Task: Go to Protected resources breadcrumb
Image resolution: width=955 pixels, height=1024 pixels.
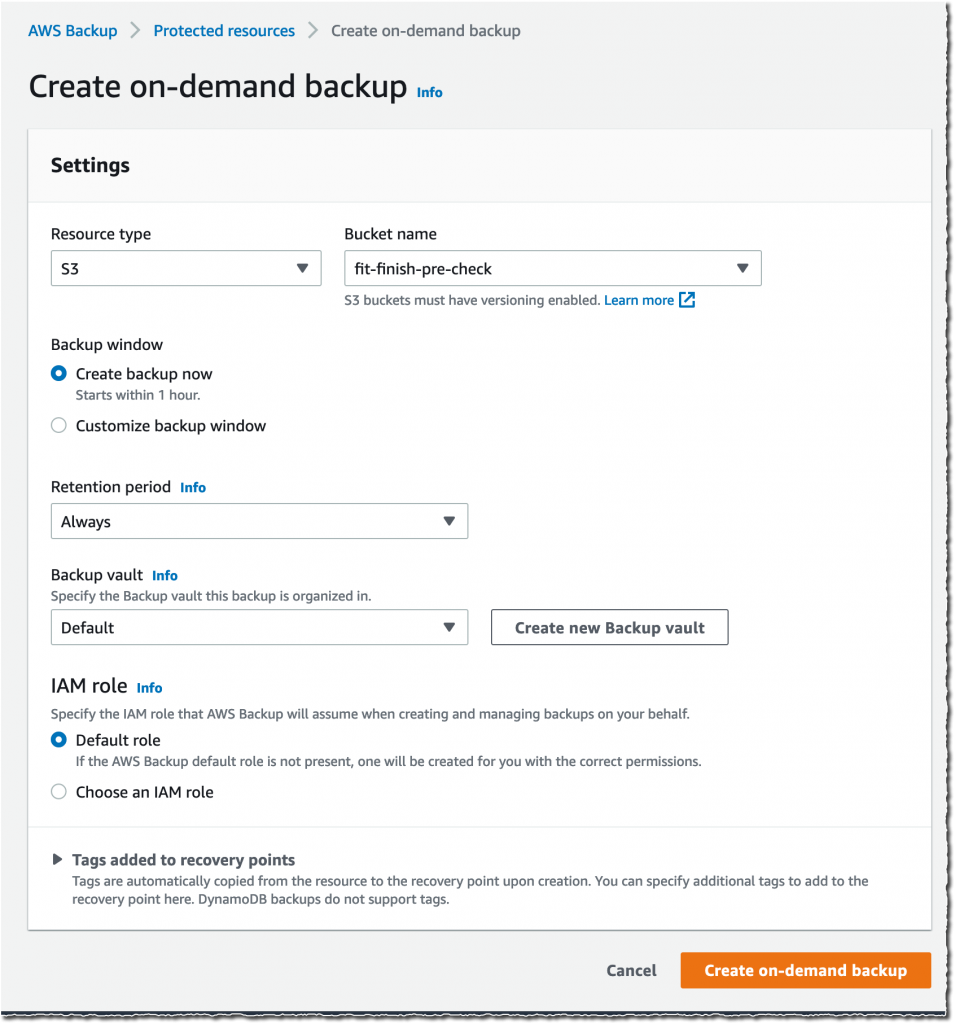Action: [223, 30]
